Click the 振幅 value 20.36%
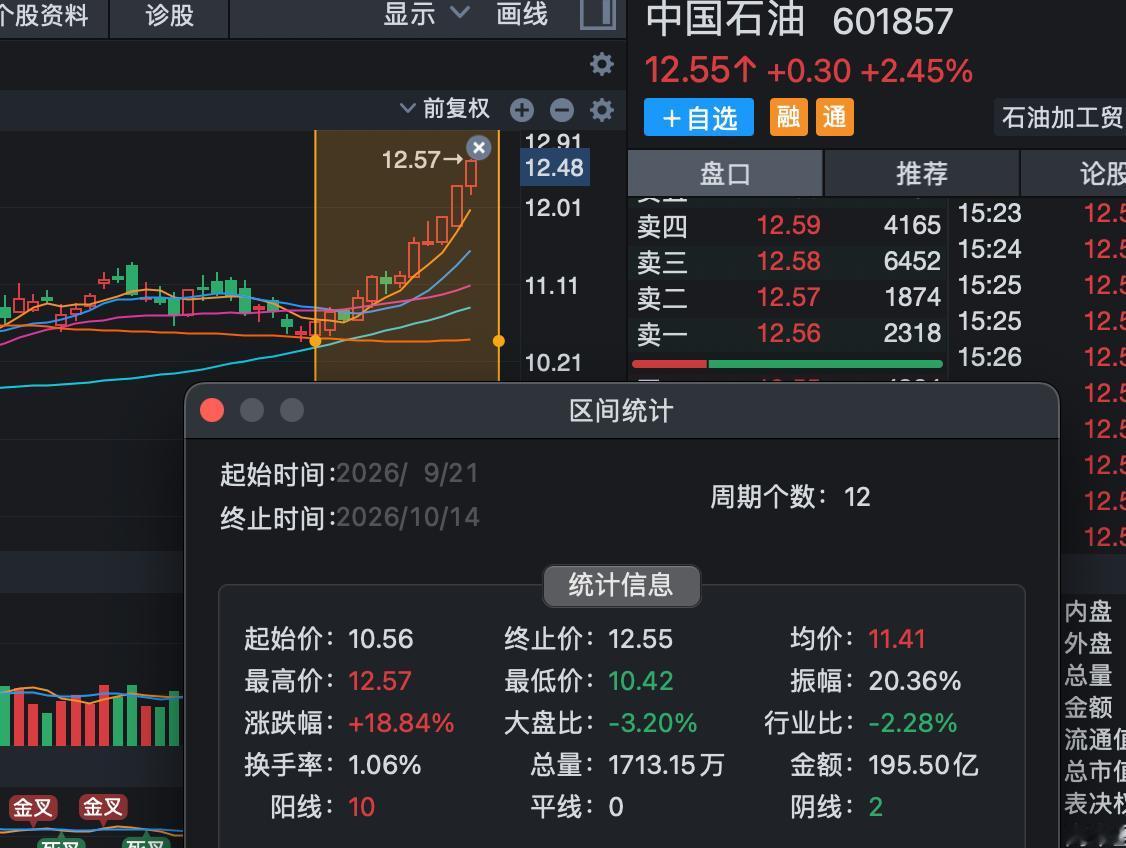 [914, 681]
